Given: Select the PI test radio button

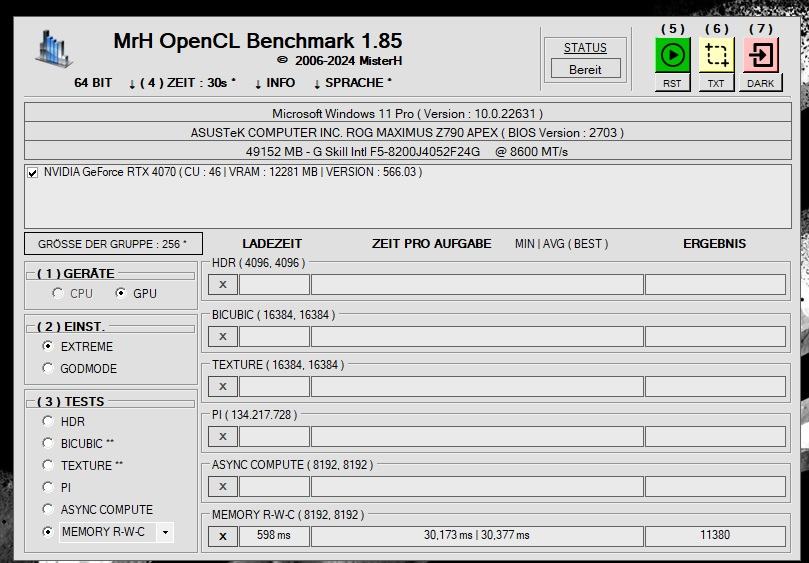Looking at the screenshot, I should point(48,487).
